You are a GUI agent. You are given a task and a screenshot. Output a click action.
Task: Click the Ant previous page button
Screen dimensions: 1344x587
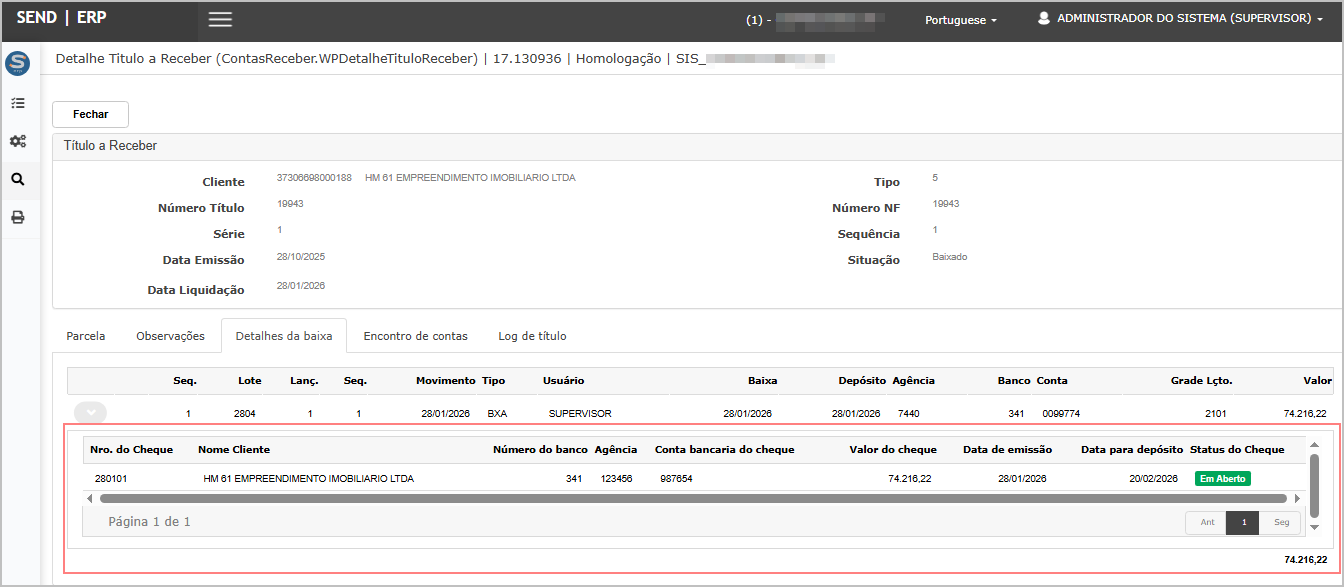[1207, 522]
